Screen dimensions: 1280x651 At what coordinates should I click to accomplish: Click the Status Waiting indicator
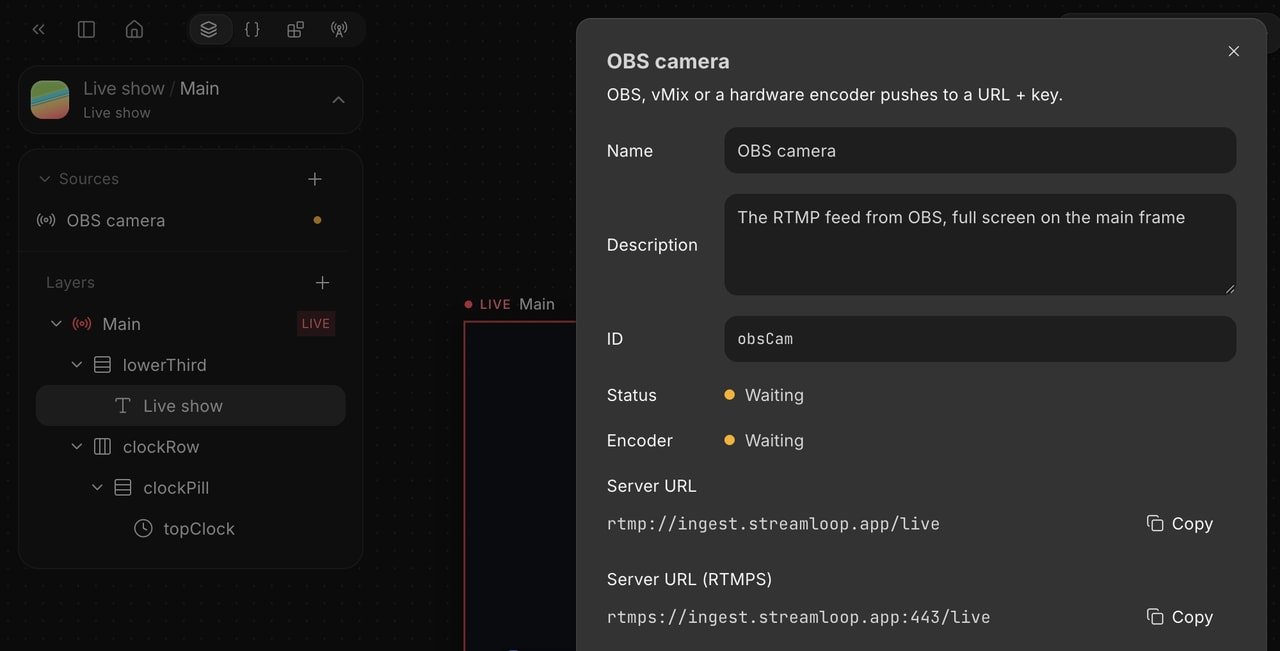764,395
